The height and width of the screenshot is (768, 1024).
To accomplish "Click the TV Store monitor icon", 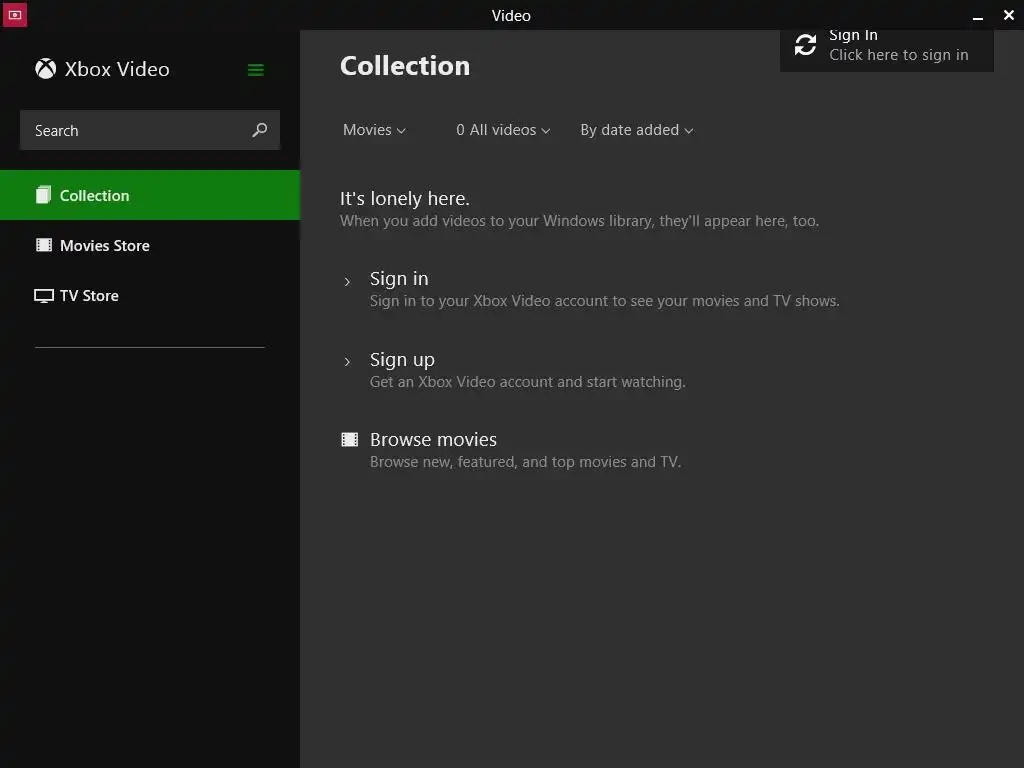I will 44,296.
